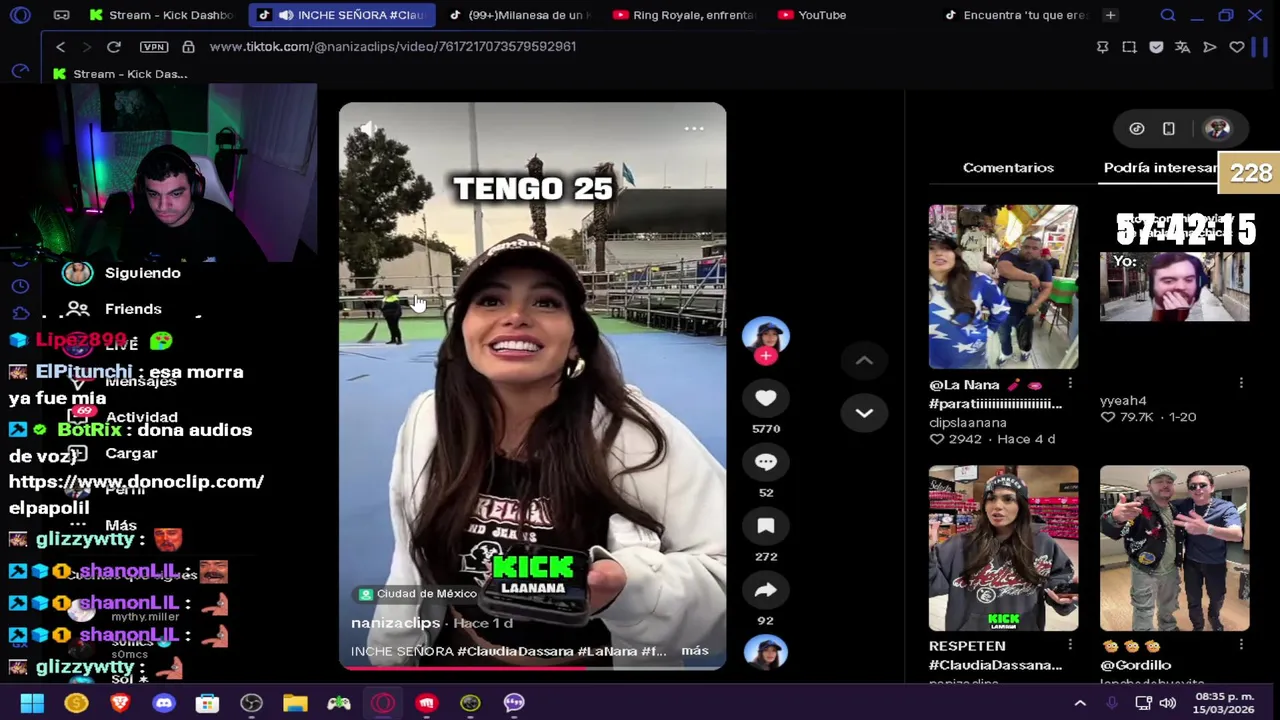
Task: Click the pin icon in the address bar
Action: pos(1102,47)
